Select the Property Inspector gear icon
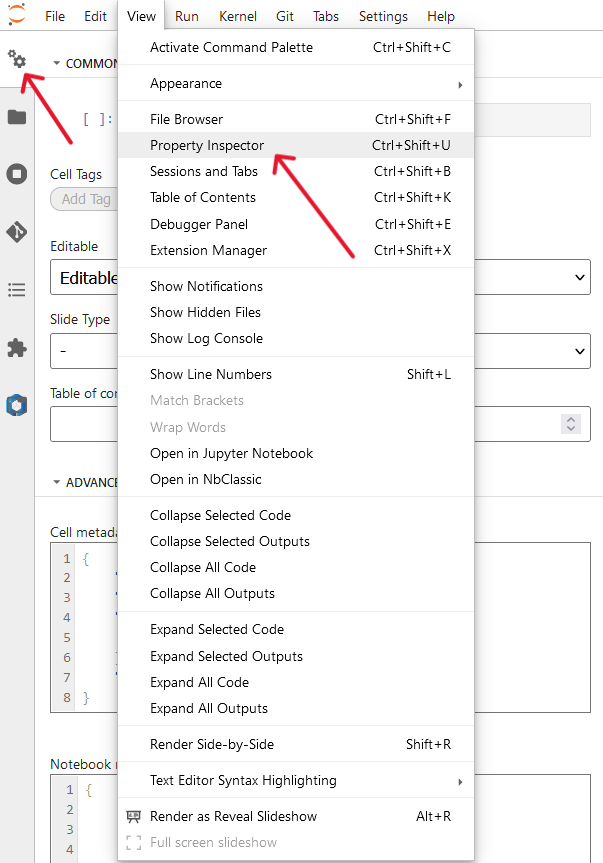 (x=16, y=60)
